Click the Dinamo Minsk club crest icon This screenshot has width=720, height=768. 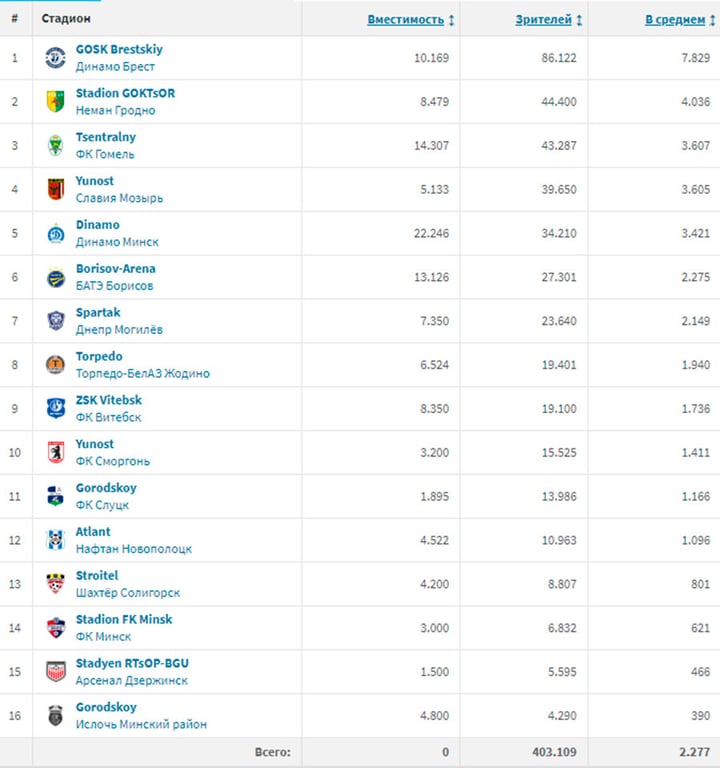[x=55, y=233]
